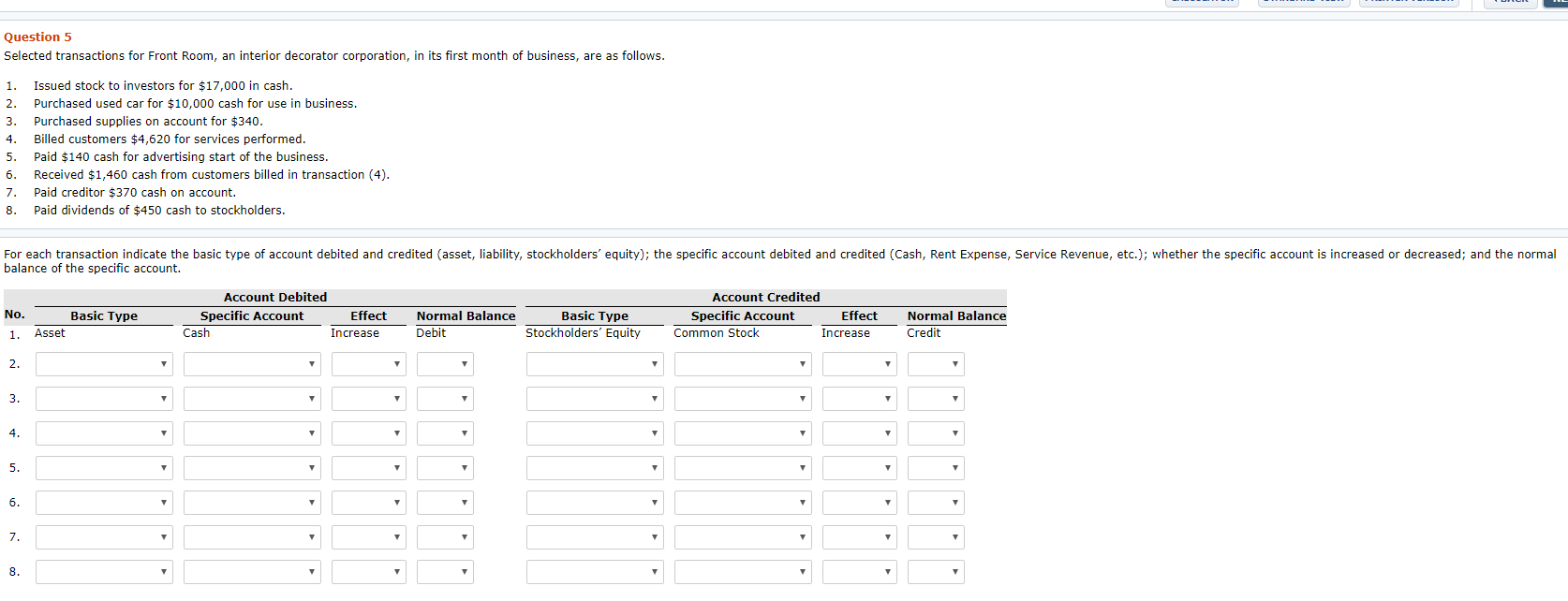
Task: Open row 2 debited Specific Account dropdown
Action: point(252,364)
